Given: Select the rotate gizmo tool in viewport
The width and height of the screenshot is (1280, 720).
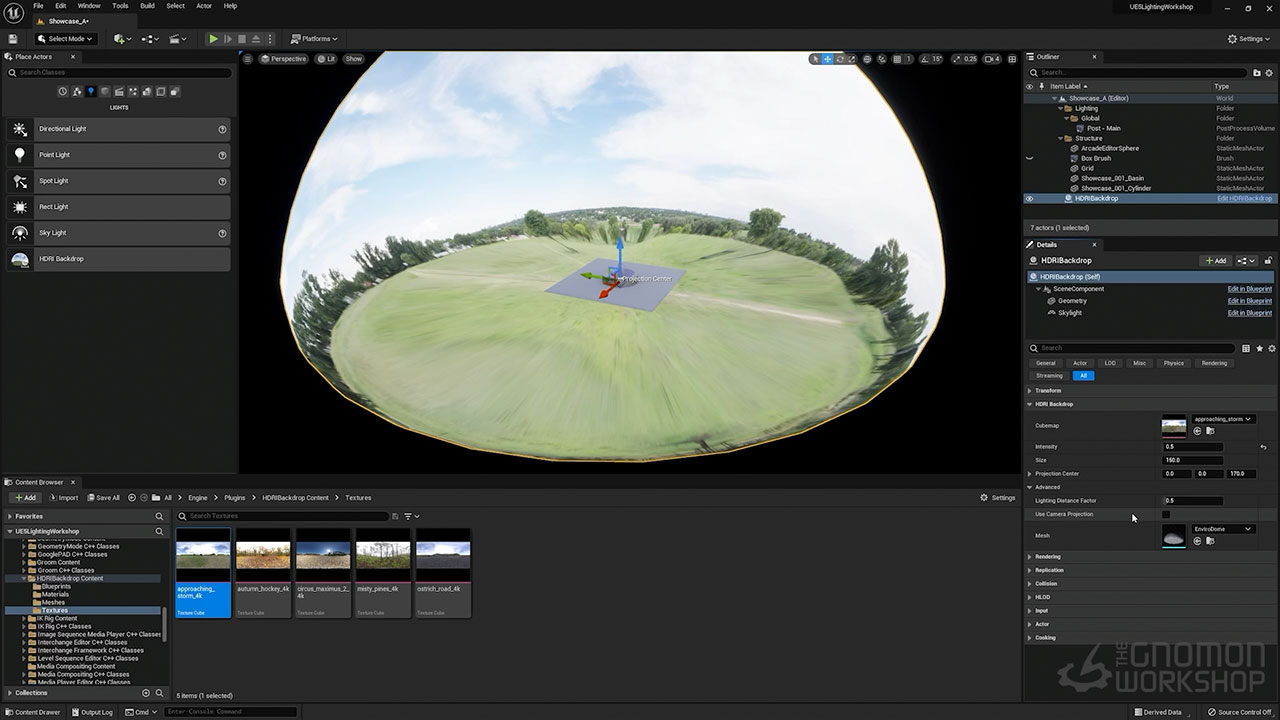Looking at the screenshot, I should pos(839,59).
